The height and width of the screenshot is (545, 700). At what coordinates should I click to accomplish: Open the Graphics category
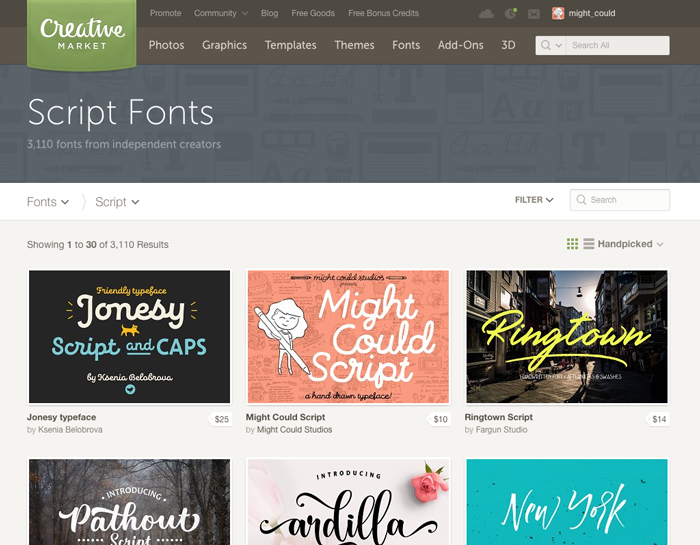(225, 45)
